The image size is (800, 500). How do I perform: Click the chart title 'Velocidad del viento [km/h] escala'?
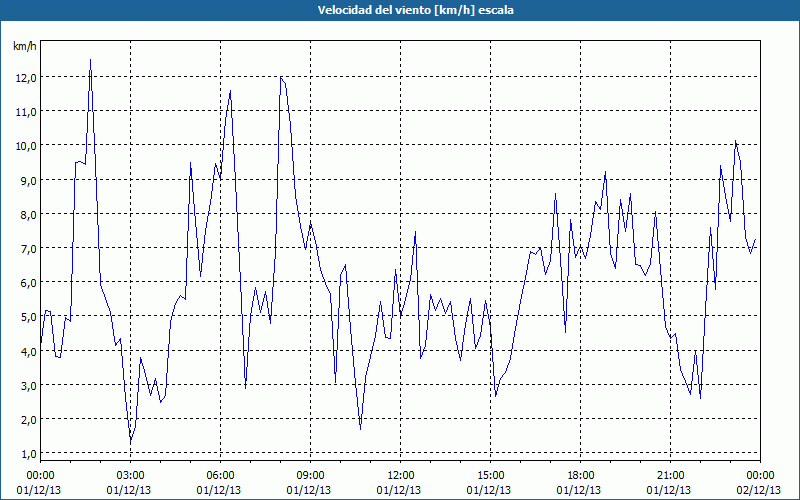(x=415, y=10)
